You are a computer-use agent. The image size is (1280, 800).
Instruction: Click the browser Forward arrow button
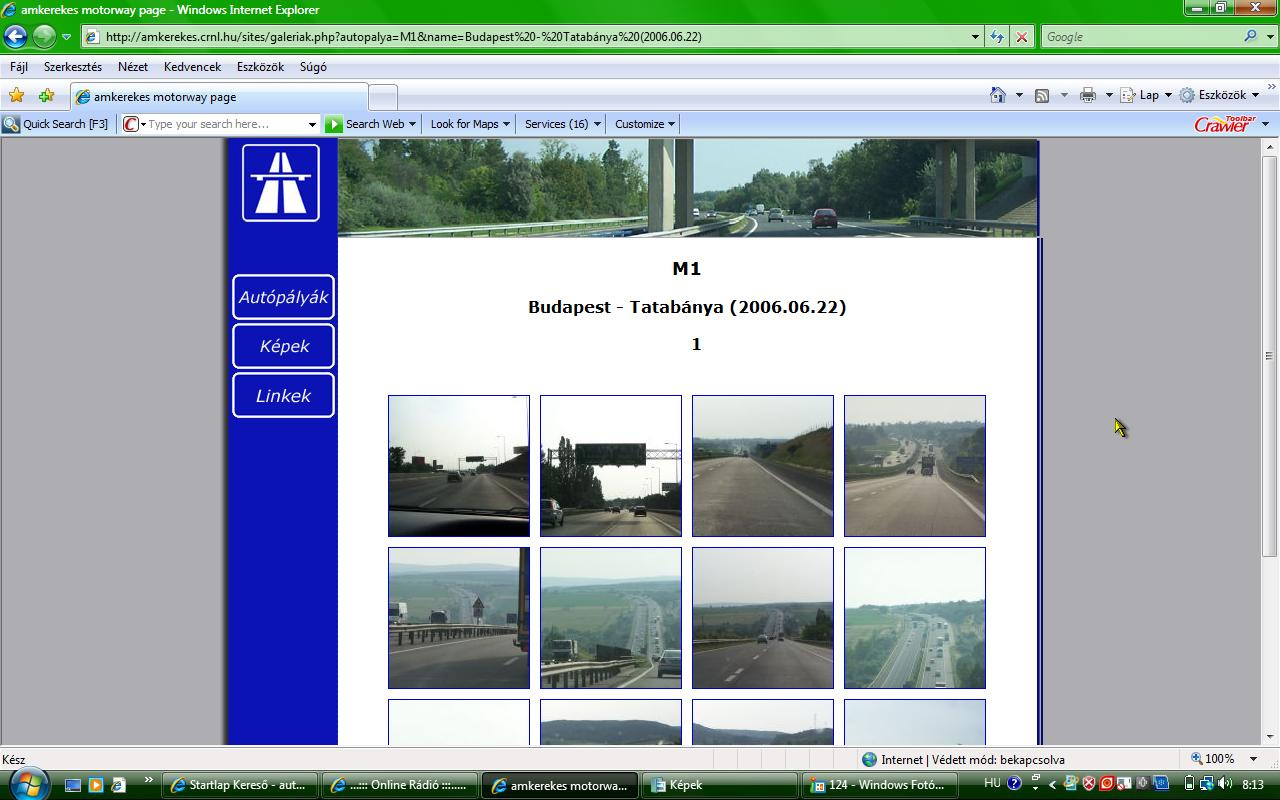tap(44, 37)
